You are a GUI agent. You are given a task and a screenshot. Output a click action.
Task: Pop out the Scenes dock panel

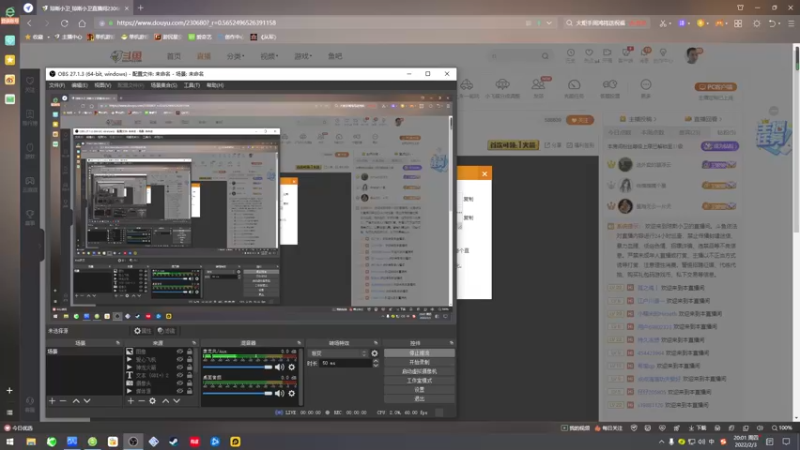(x=118, y=343)
